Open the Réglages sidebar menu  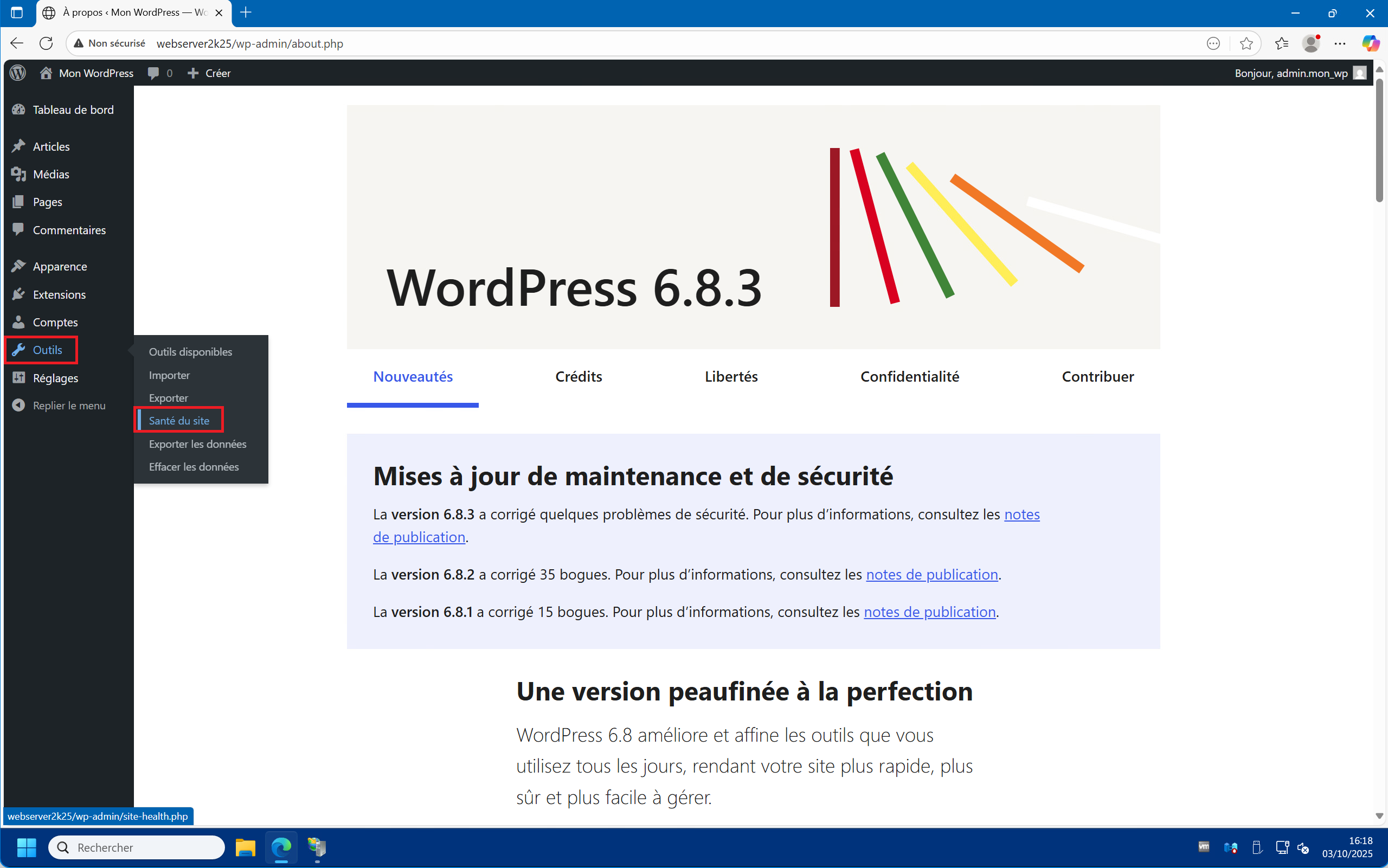(x=55, y=378)
